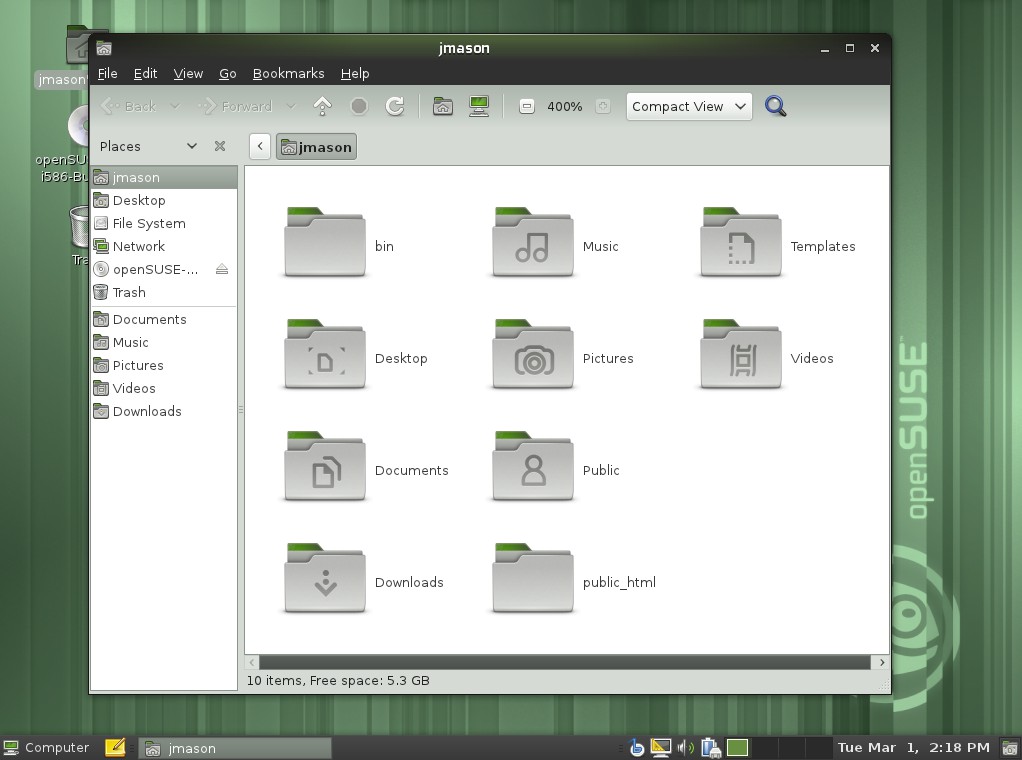Screen dimensions: 1022x760
Task: Zoom out with the minus icon
Action: tap(527, 106)
